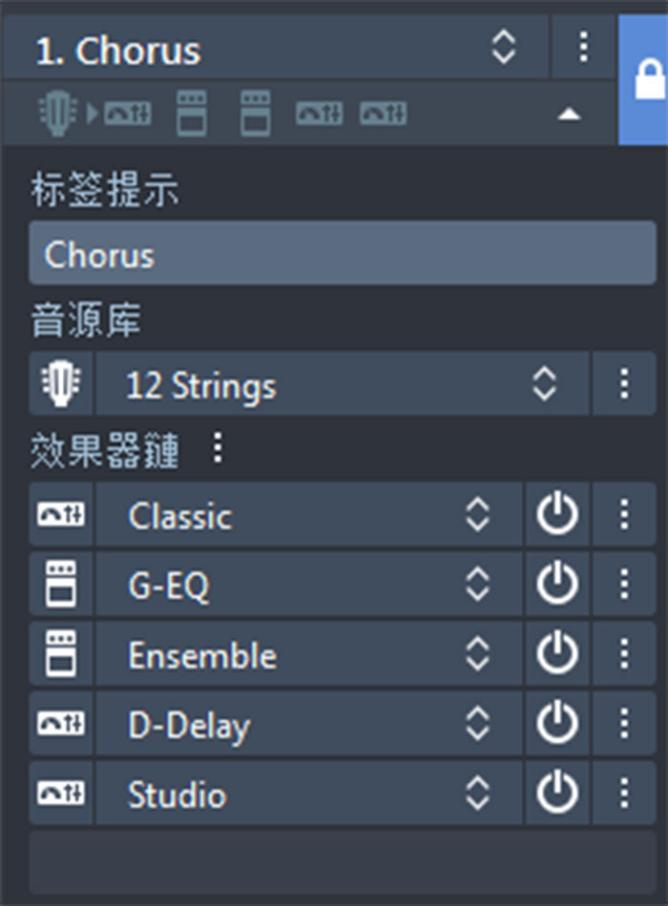This screenshot has height=906, width=668.
Task: Click the Classic pedal icon
Action: (x=59, y=515)
